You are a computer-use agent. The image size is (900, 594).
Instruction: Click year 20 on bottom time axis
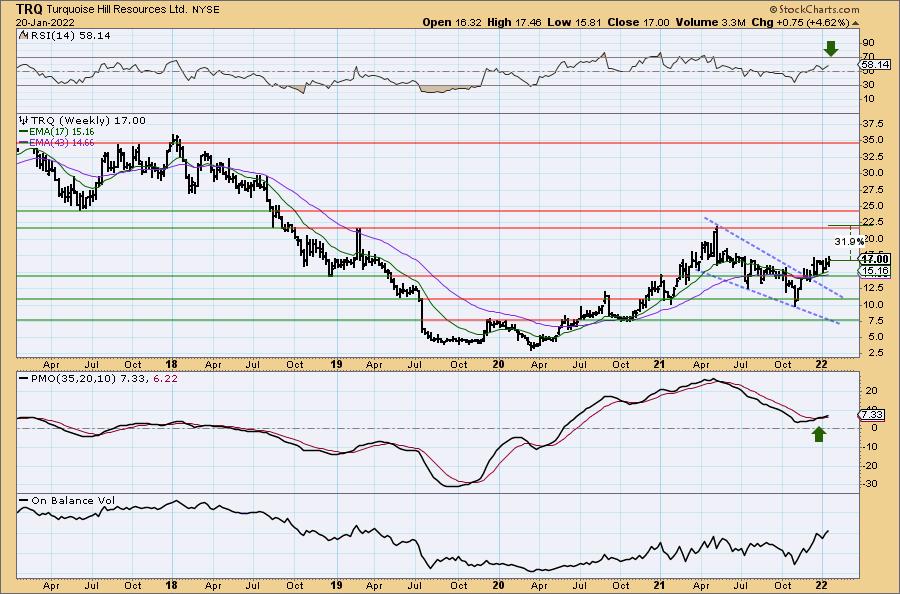(x=498, y=585)
